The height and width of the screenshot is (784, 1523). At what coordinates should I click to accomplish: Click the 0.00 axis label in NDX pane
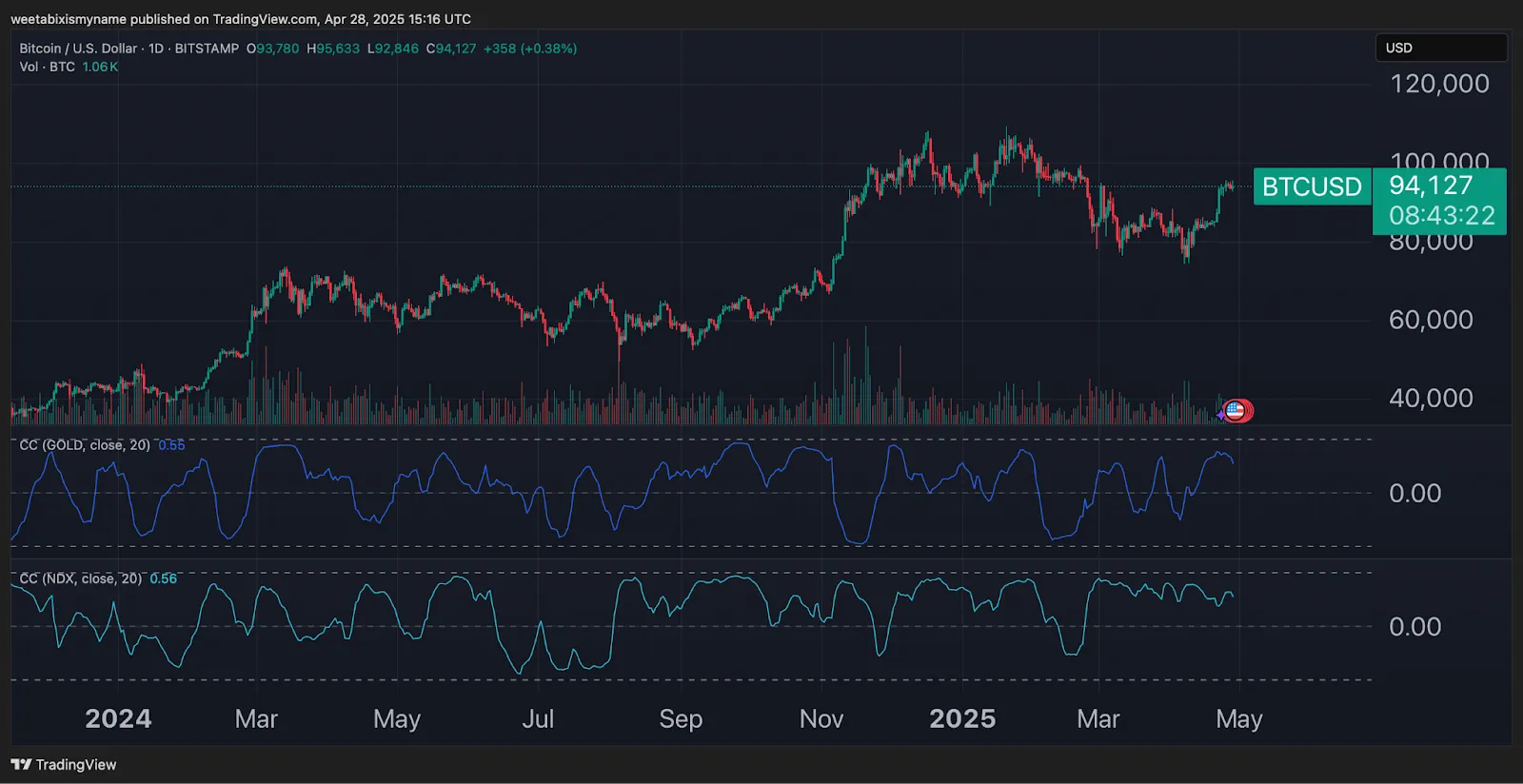coord(1414,626)
